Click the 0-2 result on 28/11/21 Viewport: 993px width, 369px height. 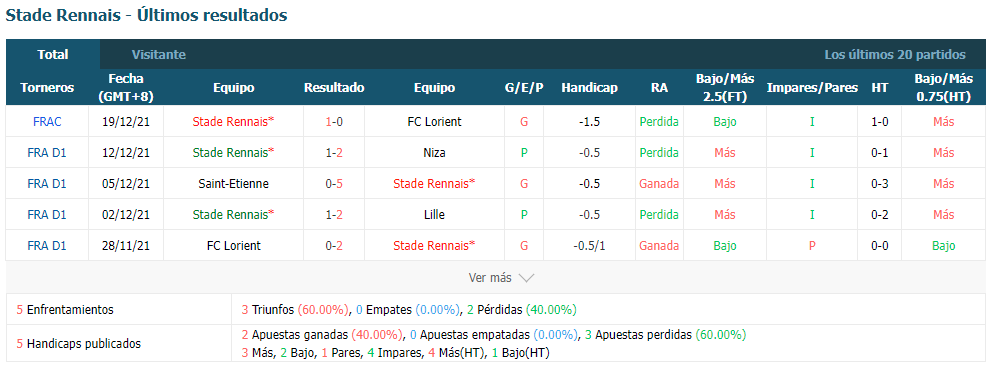pos(334,246)
